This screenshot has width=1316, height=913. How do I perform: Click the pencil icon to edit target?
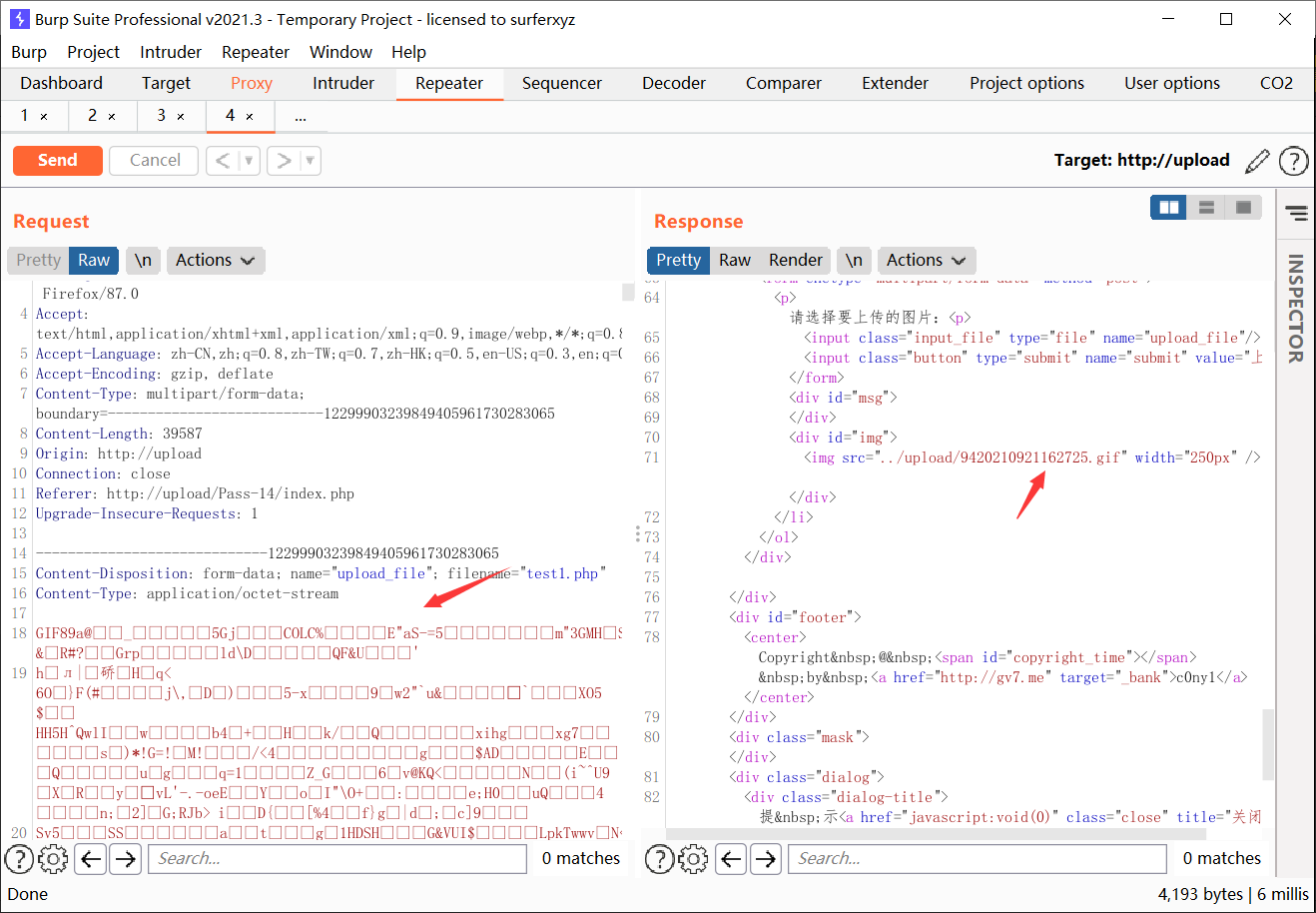[x=1258, y=161]
